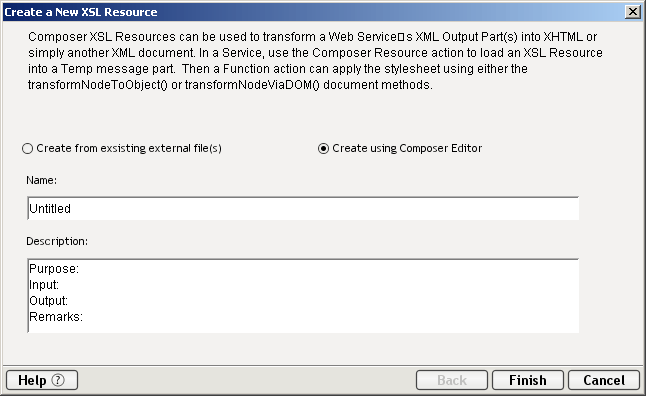Viewport: 646px width, 396px height.
Task: Click inside the Description text area
Action: [x=303, y=296]
